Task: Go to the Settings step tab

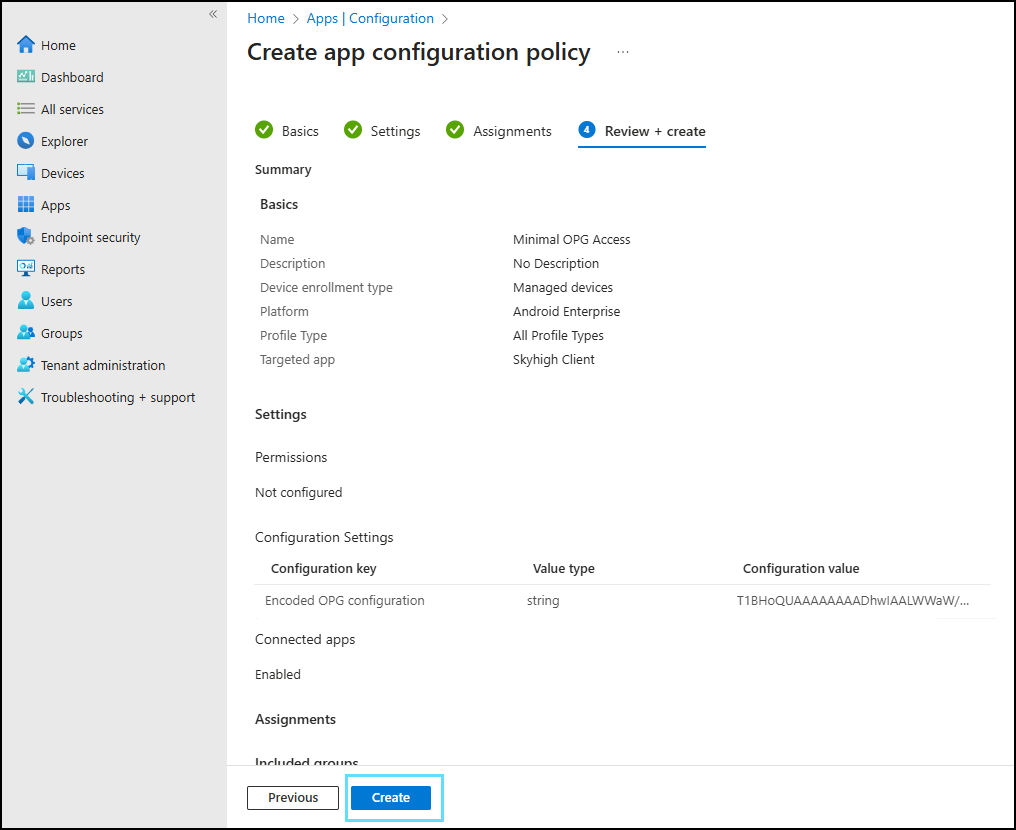Action: [x=382, y=131]
